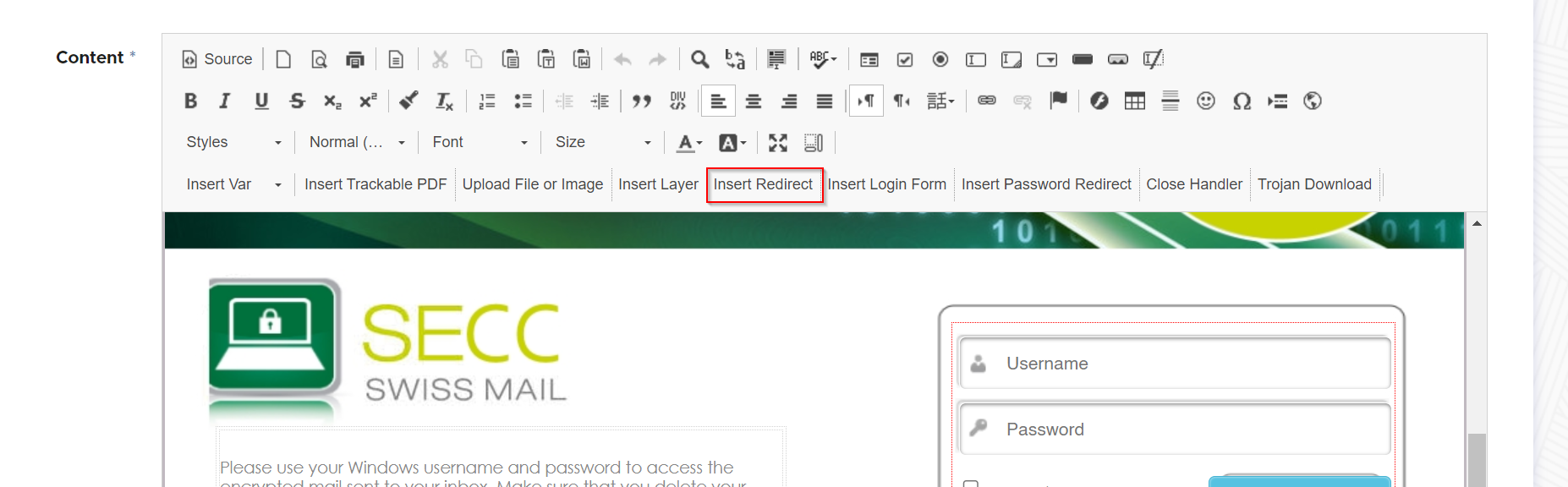Insert an Image Button icon
The height and width of the screenshot is (487, 1568).
pyautogui.click(x=1118, y=59)
